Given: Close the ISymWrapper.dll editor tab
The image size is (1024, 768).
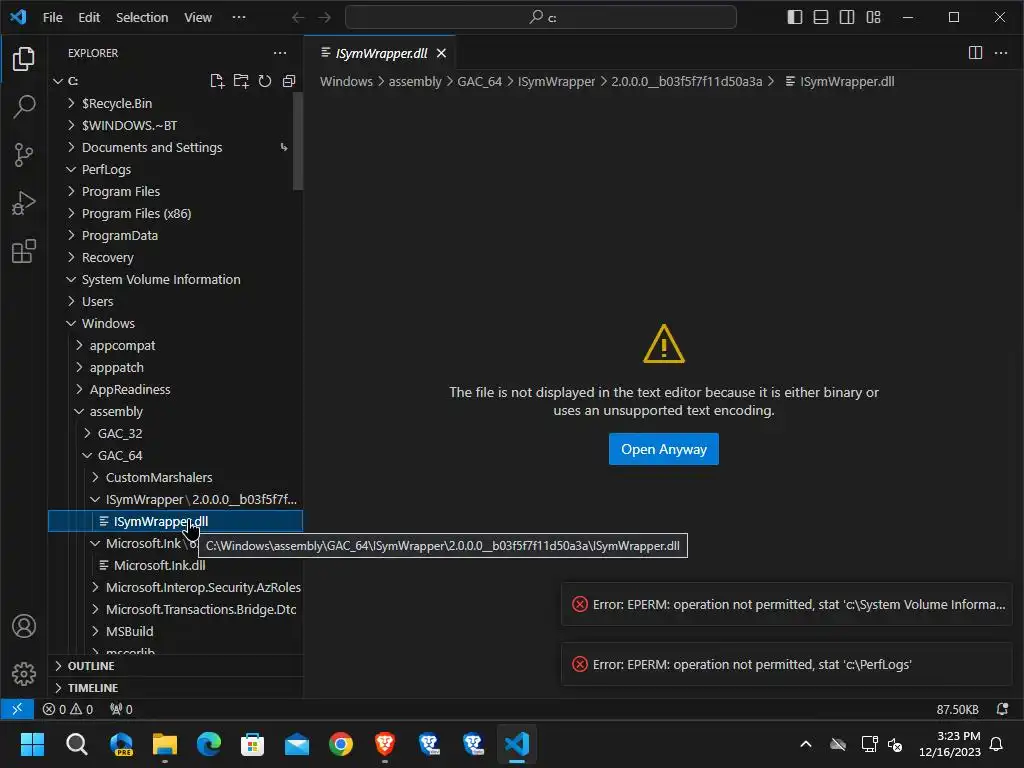Looking at the screenshot, I should [x=441, y=53].
